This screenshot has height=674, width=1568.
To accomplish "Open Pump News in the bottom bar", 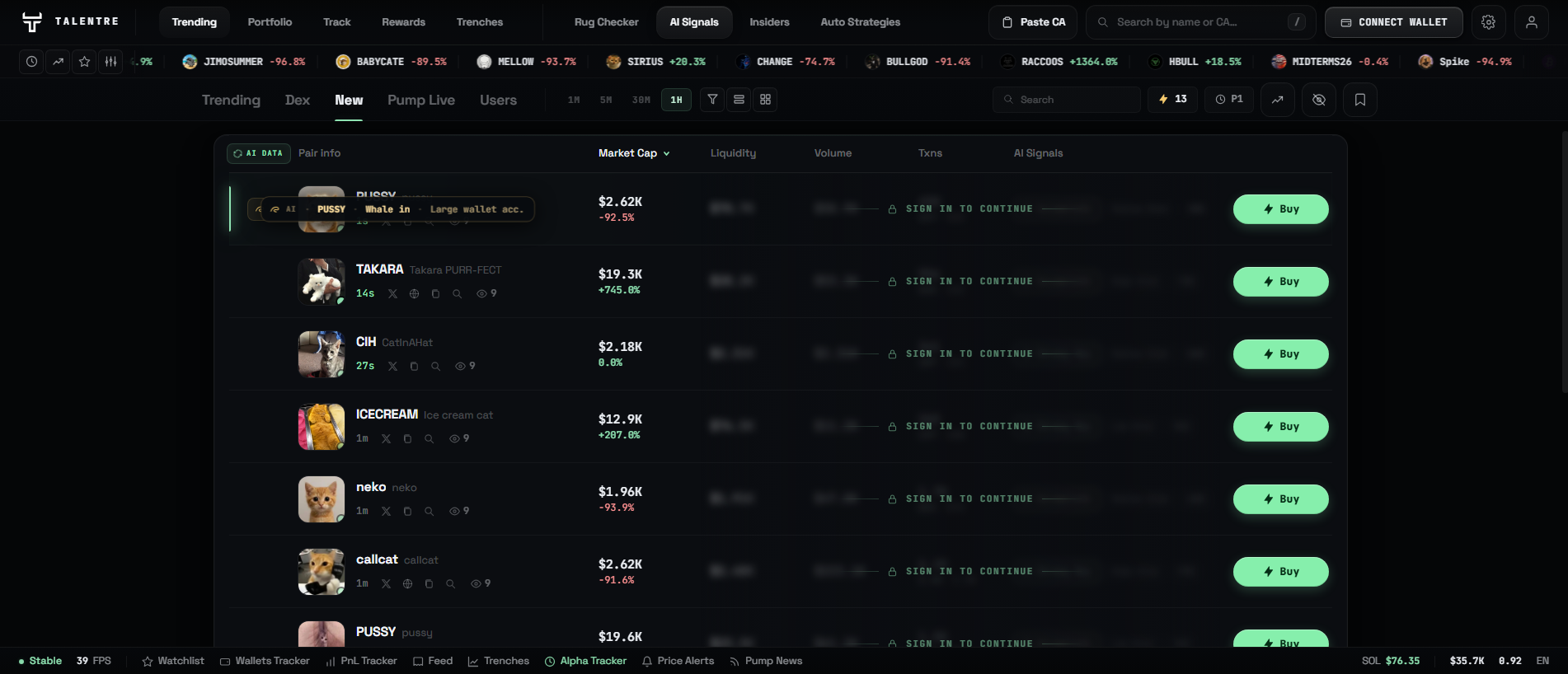I will coord(765,661).
